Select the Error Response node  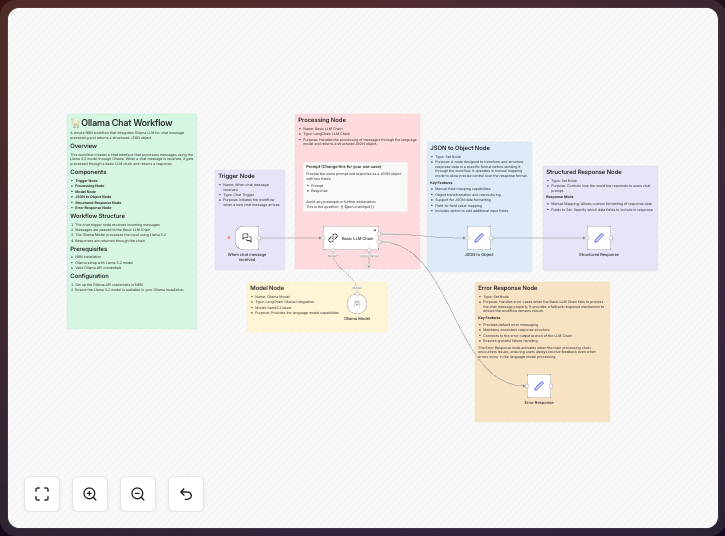click(x=539, y=386)
